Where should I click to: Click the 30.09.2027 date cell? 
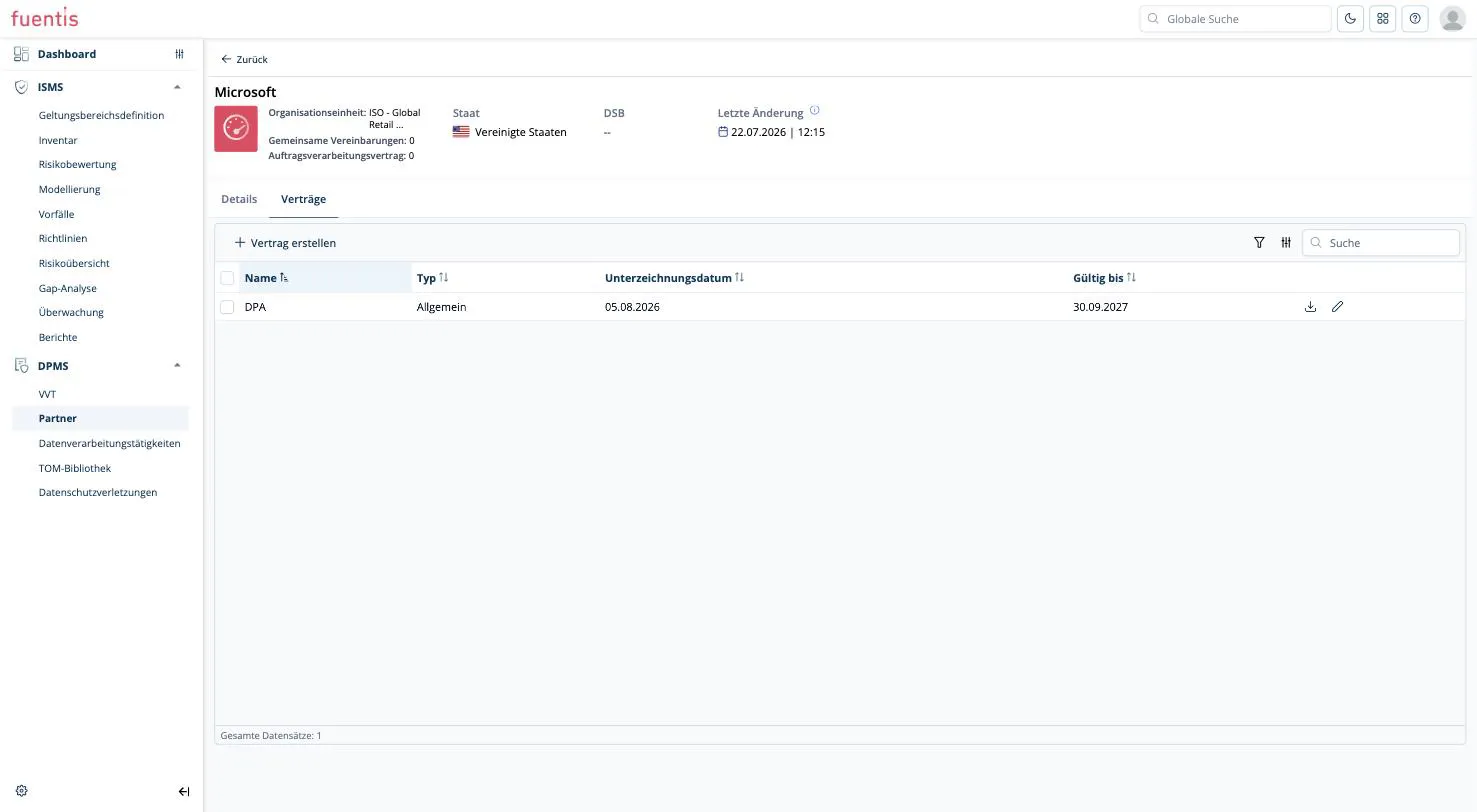pos(1100,307)
